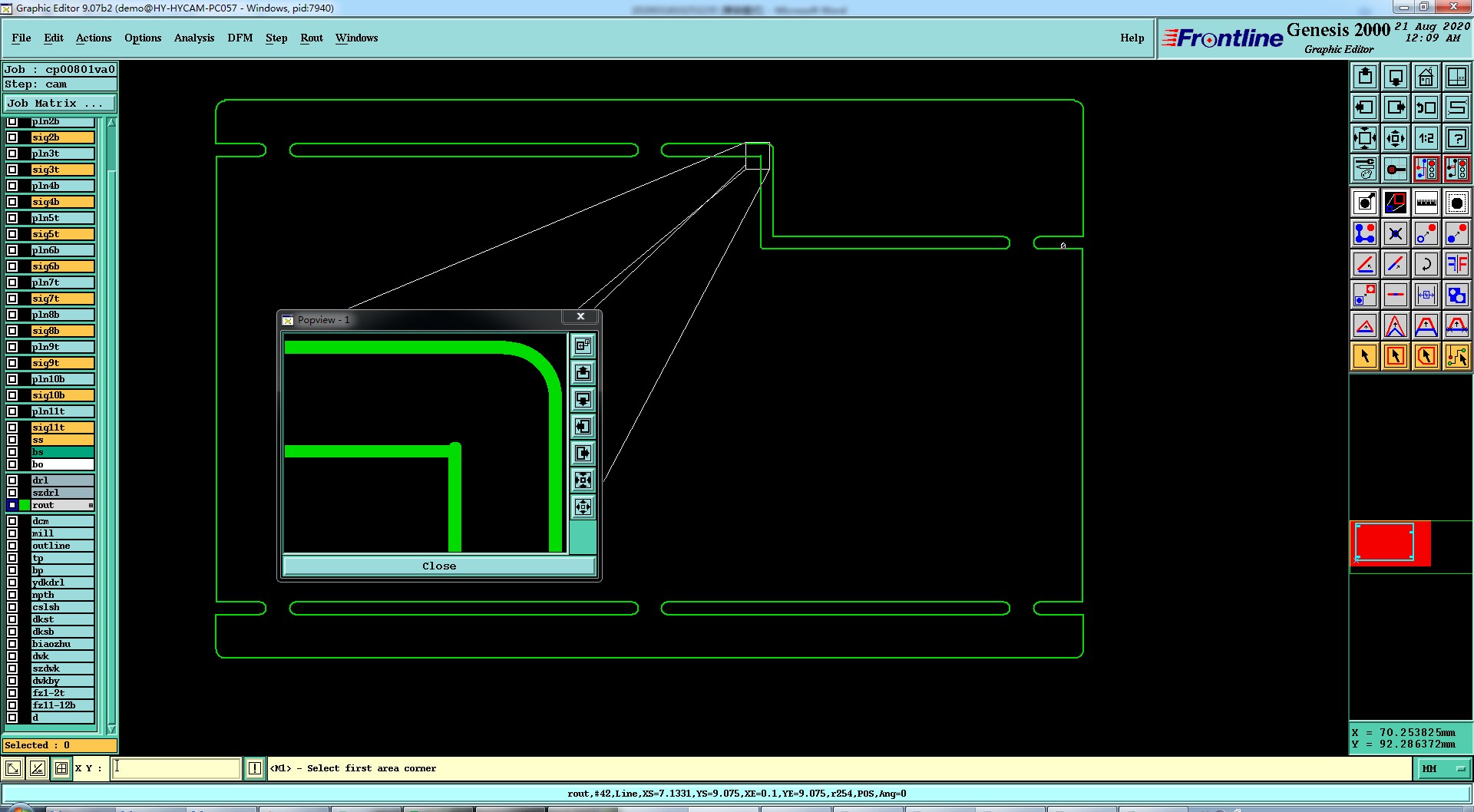The width and height of the screenshot is (1474, 812).
Task: Click the overlapping blue shapes icon
Action: pos(1457,295)
